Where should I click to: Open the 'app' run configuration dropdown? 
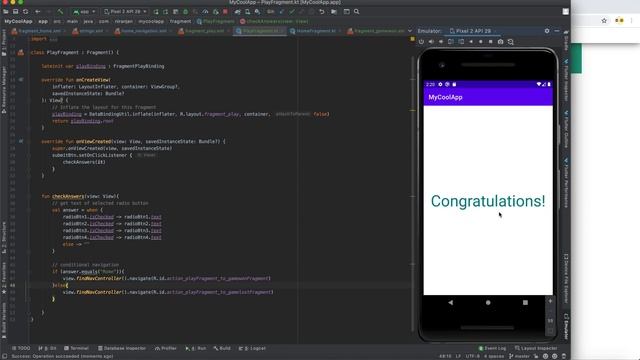pos(84,11)
